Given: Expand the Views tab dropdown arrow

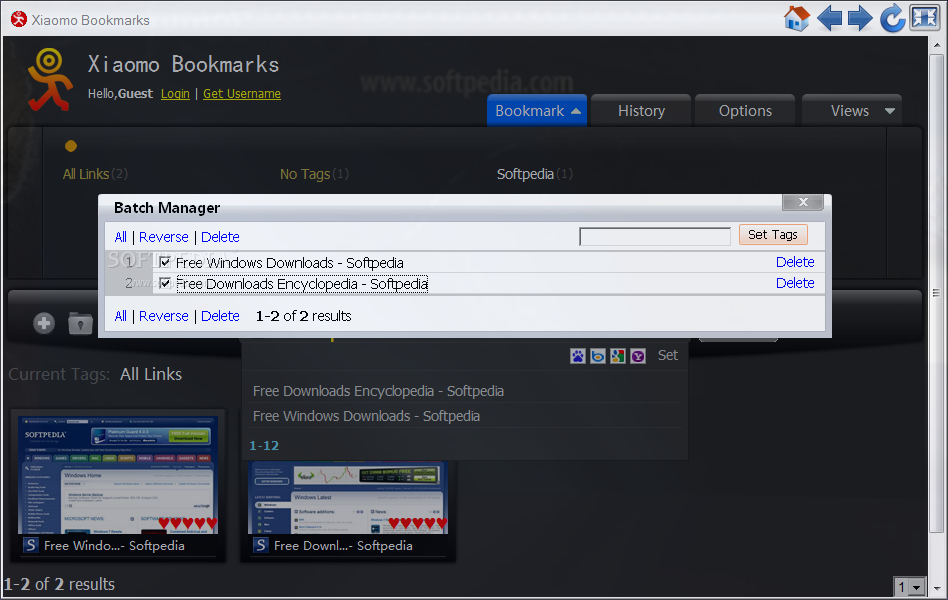Looking at the screenshot, I should pyautogui.click(x=889, y=111).
